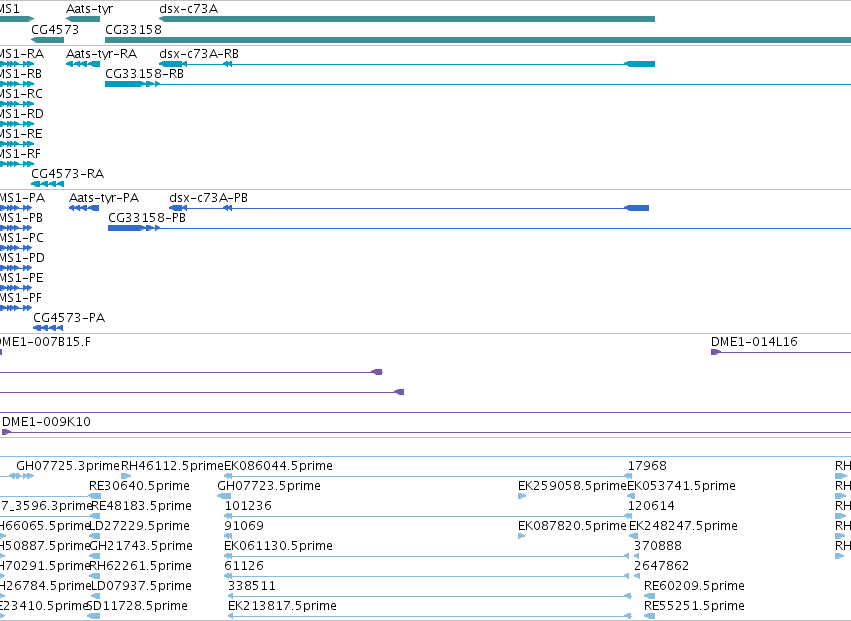Select the EK087820.5prime EST label
The height and width of the screenshot is (621, 851).
coord(572,526)
